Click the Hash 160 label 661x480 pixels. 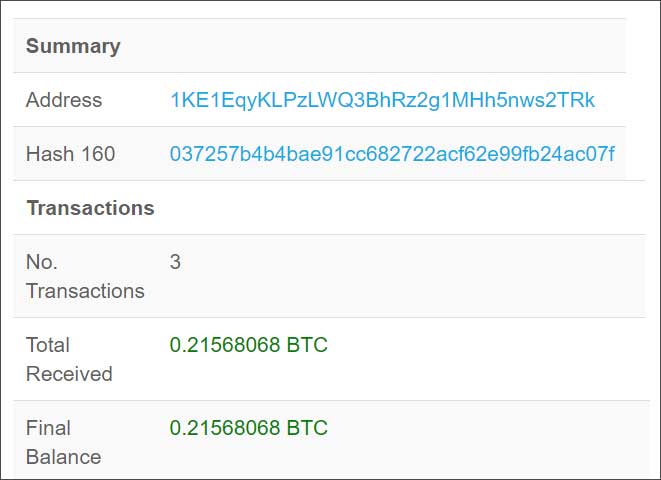tap(70, 154)
